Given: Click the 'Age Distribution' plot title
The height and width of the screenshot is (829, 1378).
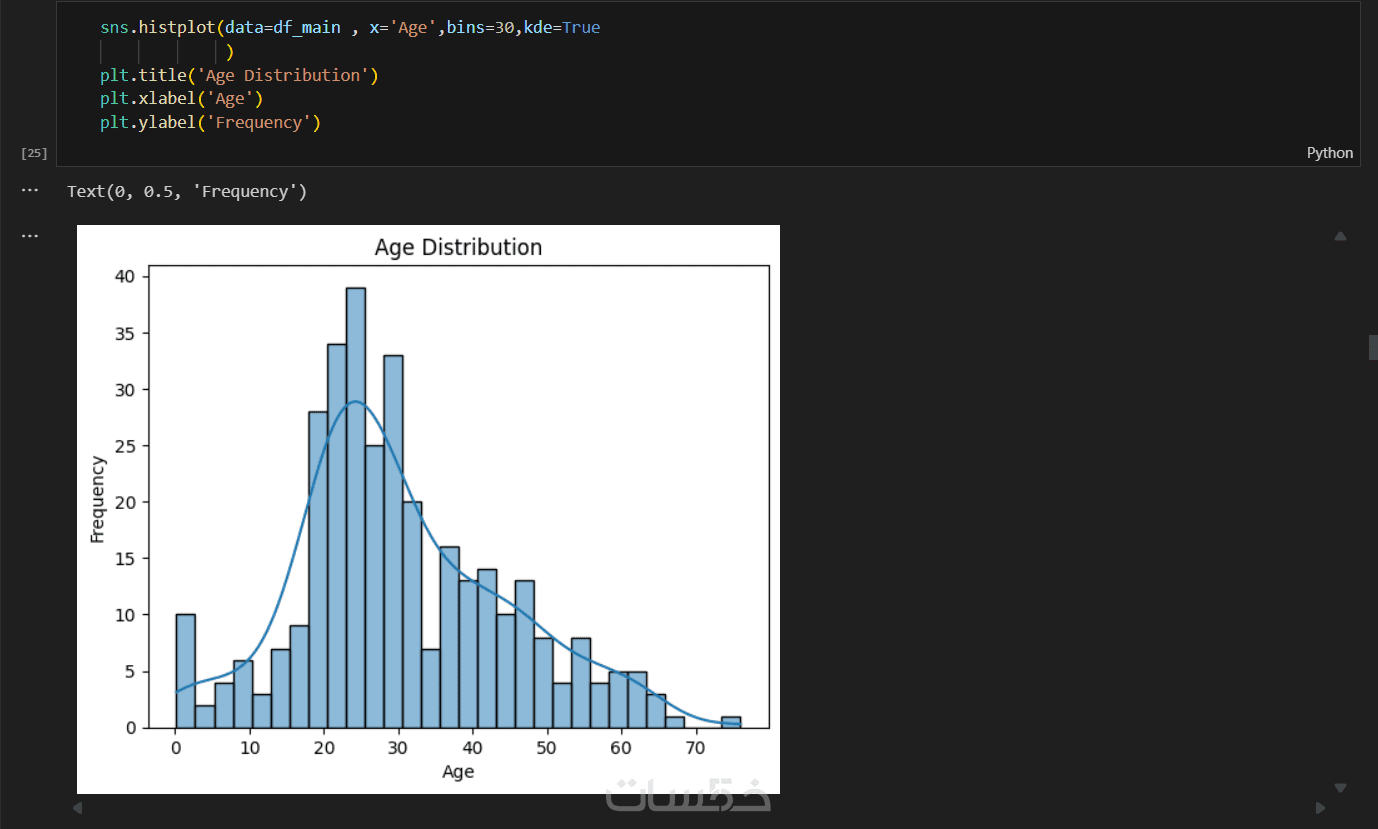Looking at the screenshot, I should [x=458, y=247].
